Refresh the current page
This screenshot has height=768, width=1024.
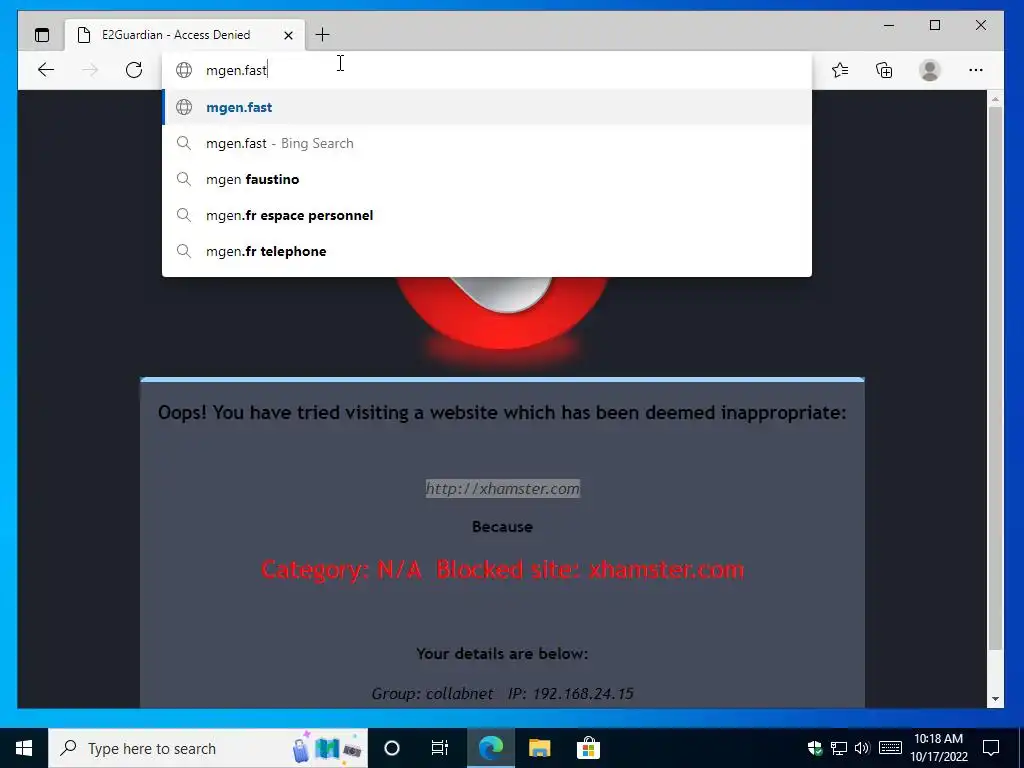click(134, 70)
